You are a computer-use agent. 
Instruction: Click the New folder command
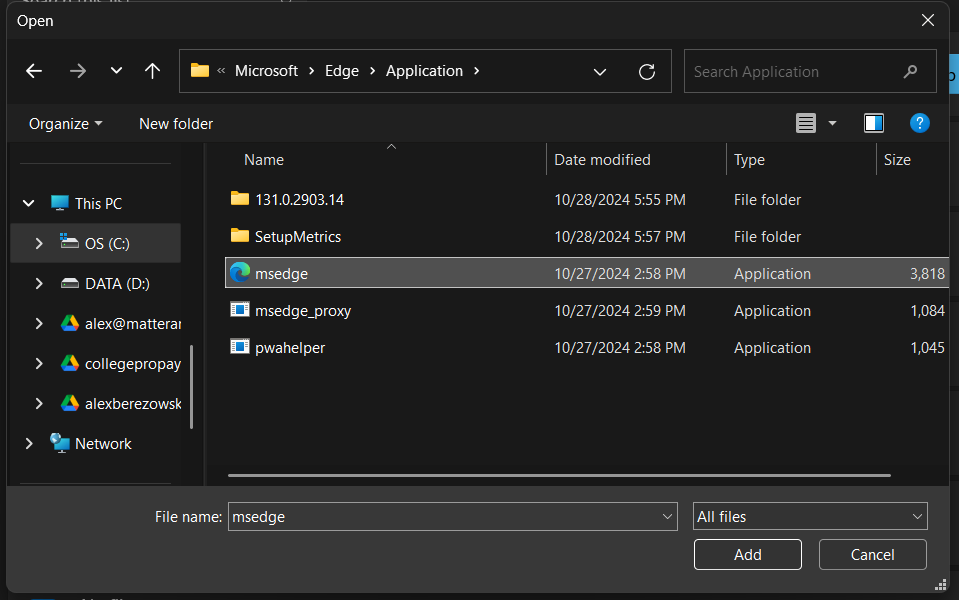click(x=176, y=123)
